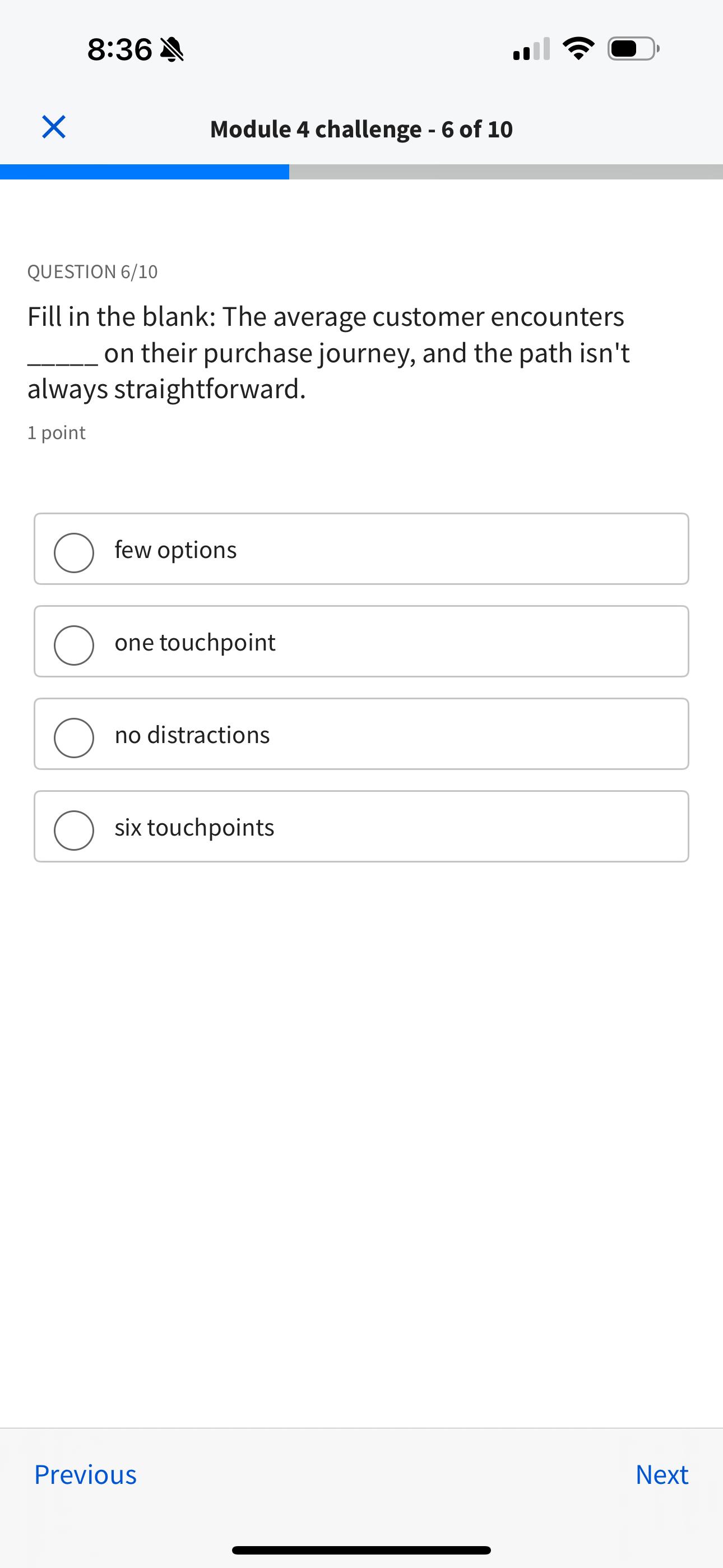Image resolution: width=723 pixels, height=1568 pixels.
Task: Tap the "Fill in the blank" question text
Action: click(328, 353)
